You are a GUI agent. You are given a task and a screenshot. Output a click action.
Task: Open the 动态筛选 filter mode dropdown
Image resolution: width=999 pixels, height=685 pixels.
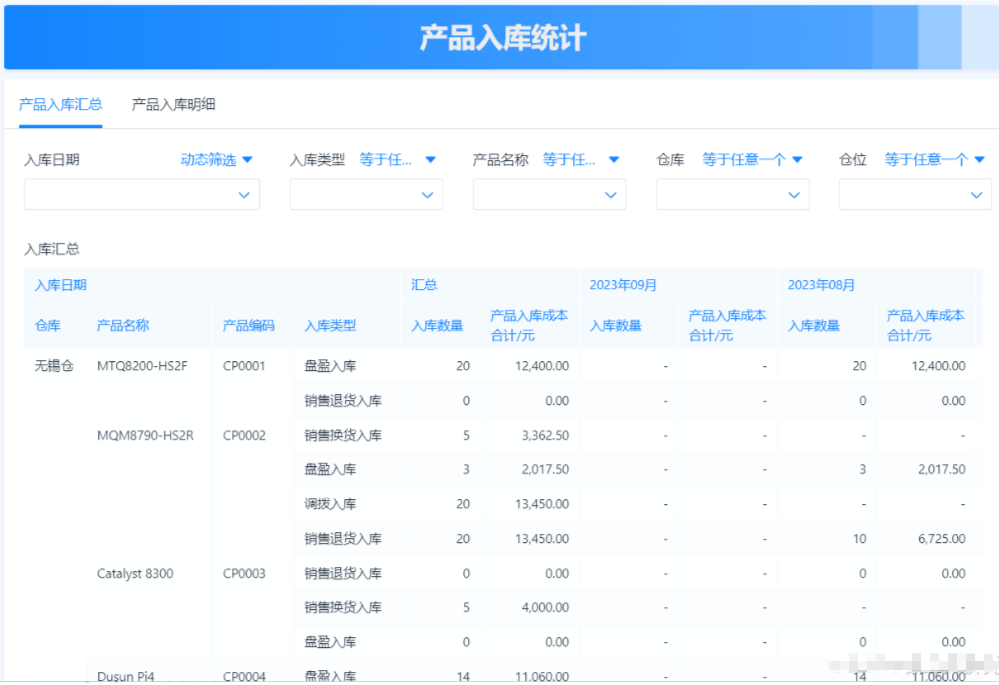[x=217, y=160]
